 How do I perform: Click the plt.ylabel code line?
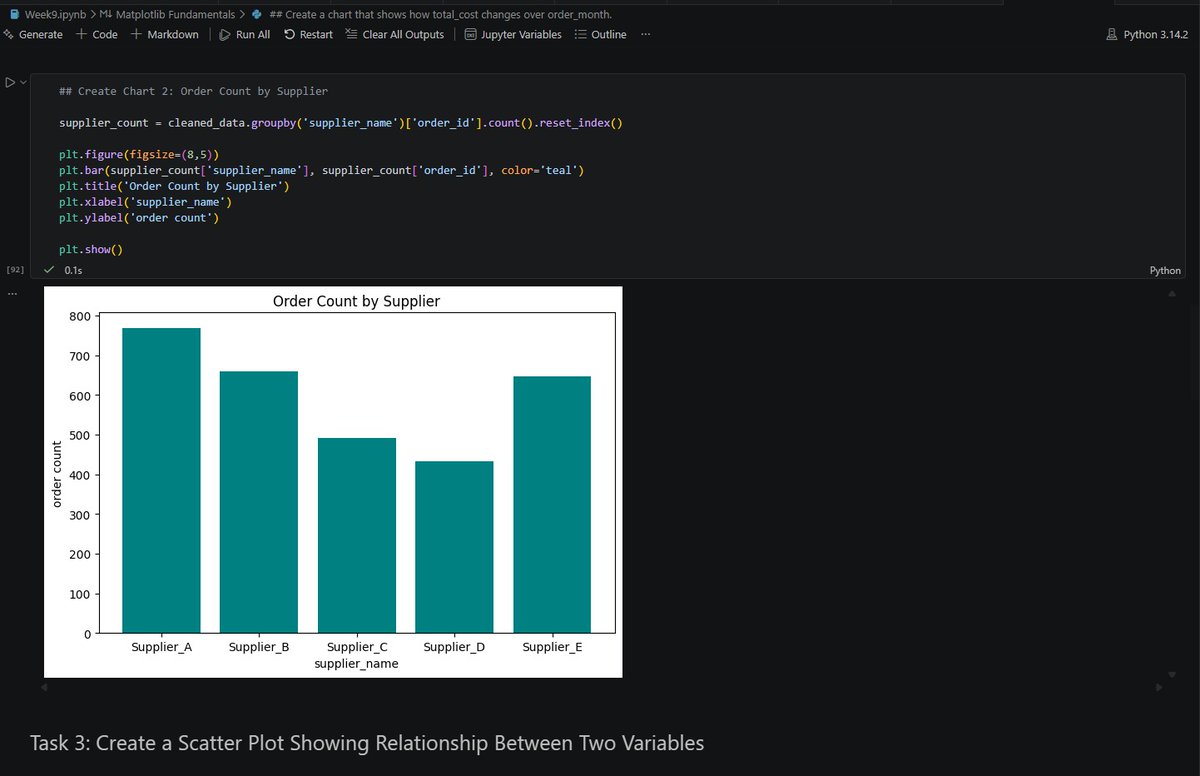coord(139,218)
